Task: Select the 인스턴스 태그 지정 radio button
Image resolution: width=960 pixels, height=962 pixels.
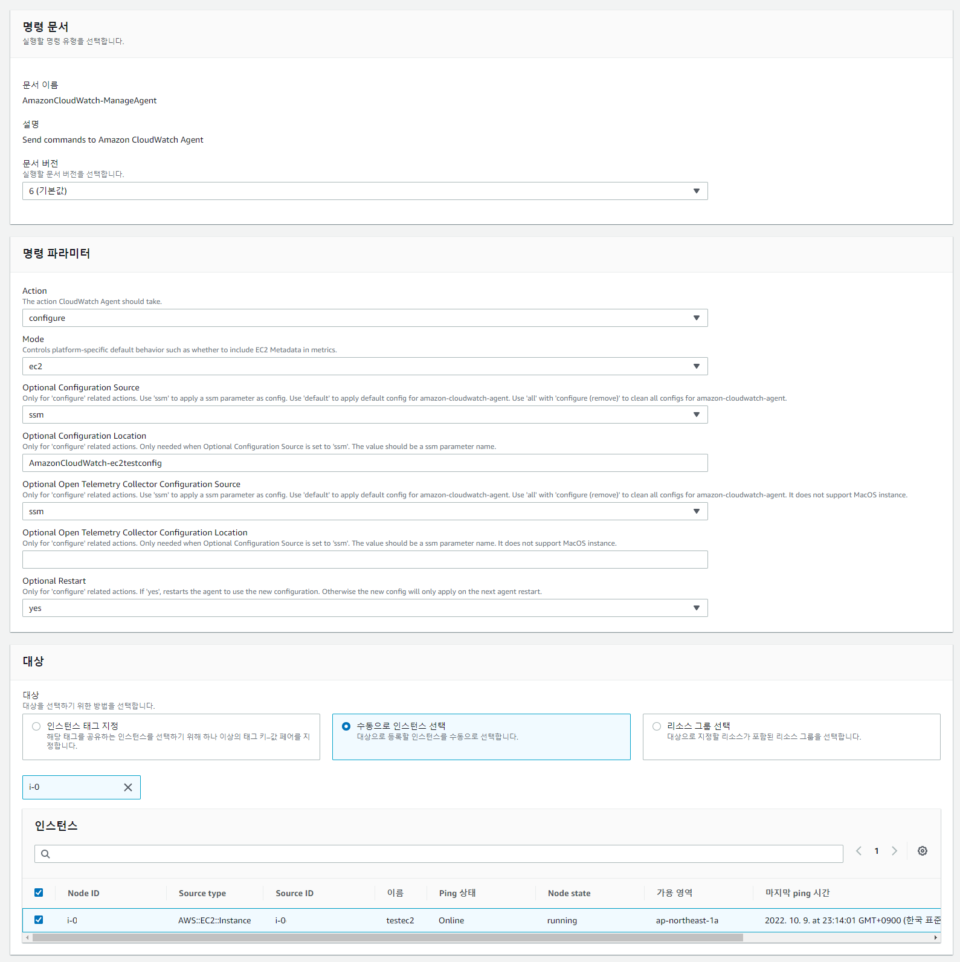Action: coord(36,726)
